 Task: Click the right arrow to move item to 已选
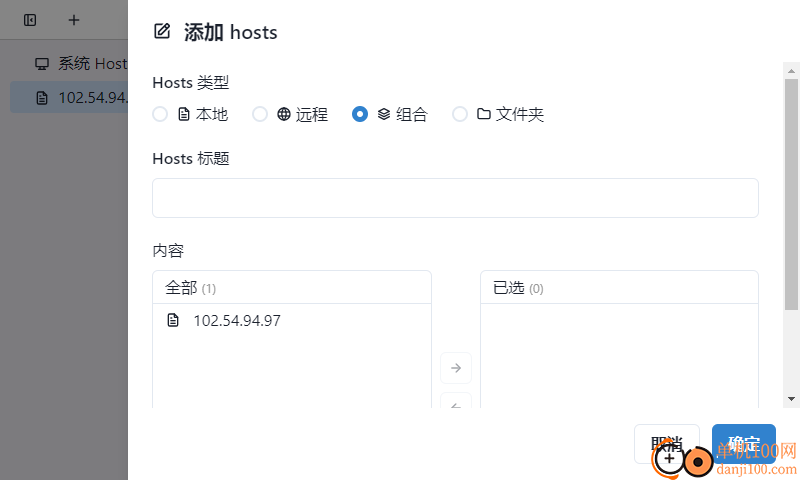[456, 368]
